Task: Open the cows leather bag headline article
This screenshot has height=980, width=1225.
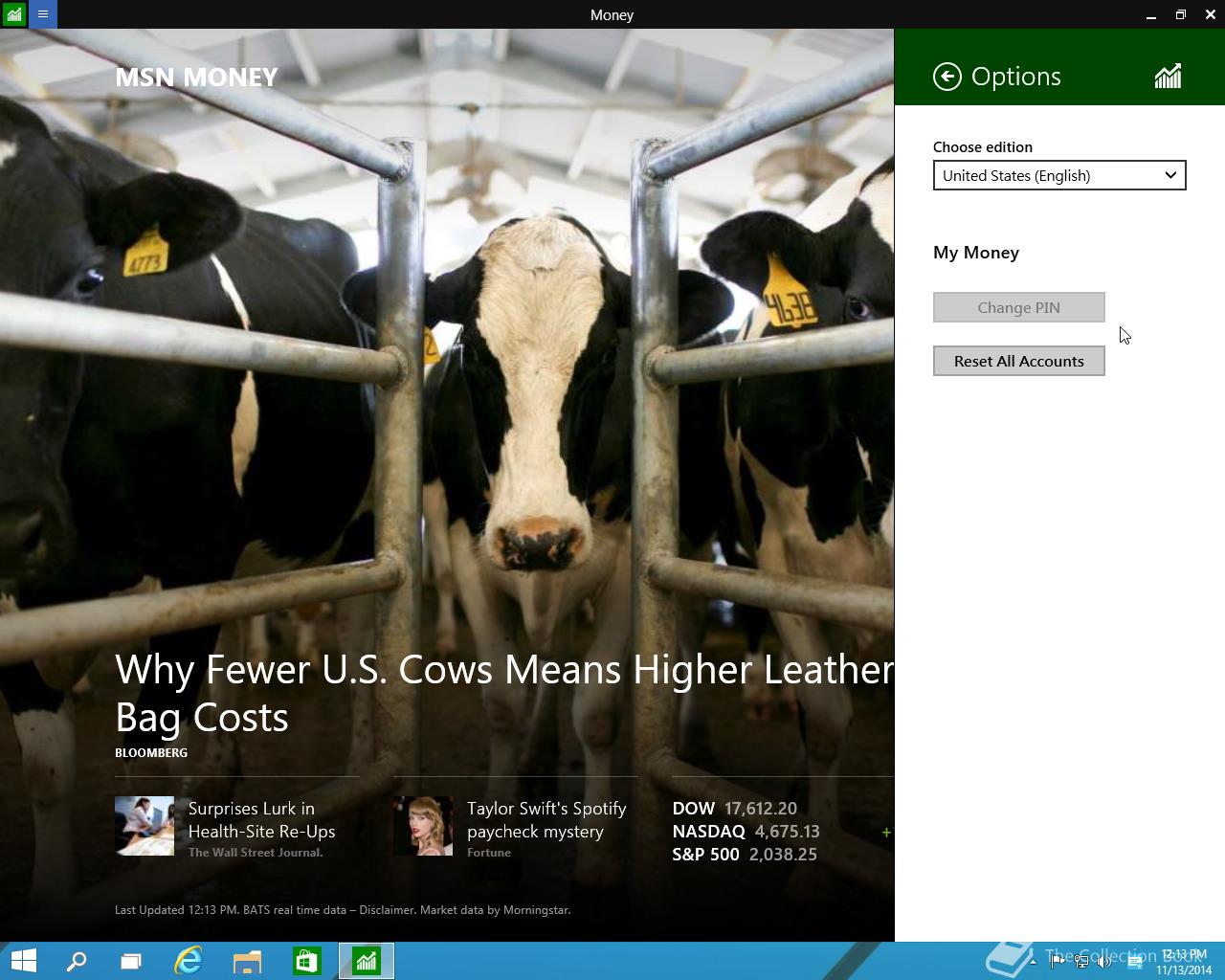Action: pos(504,693)
